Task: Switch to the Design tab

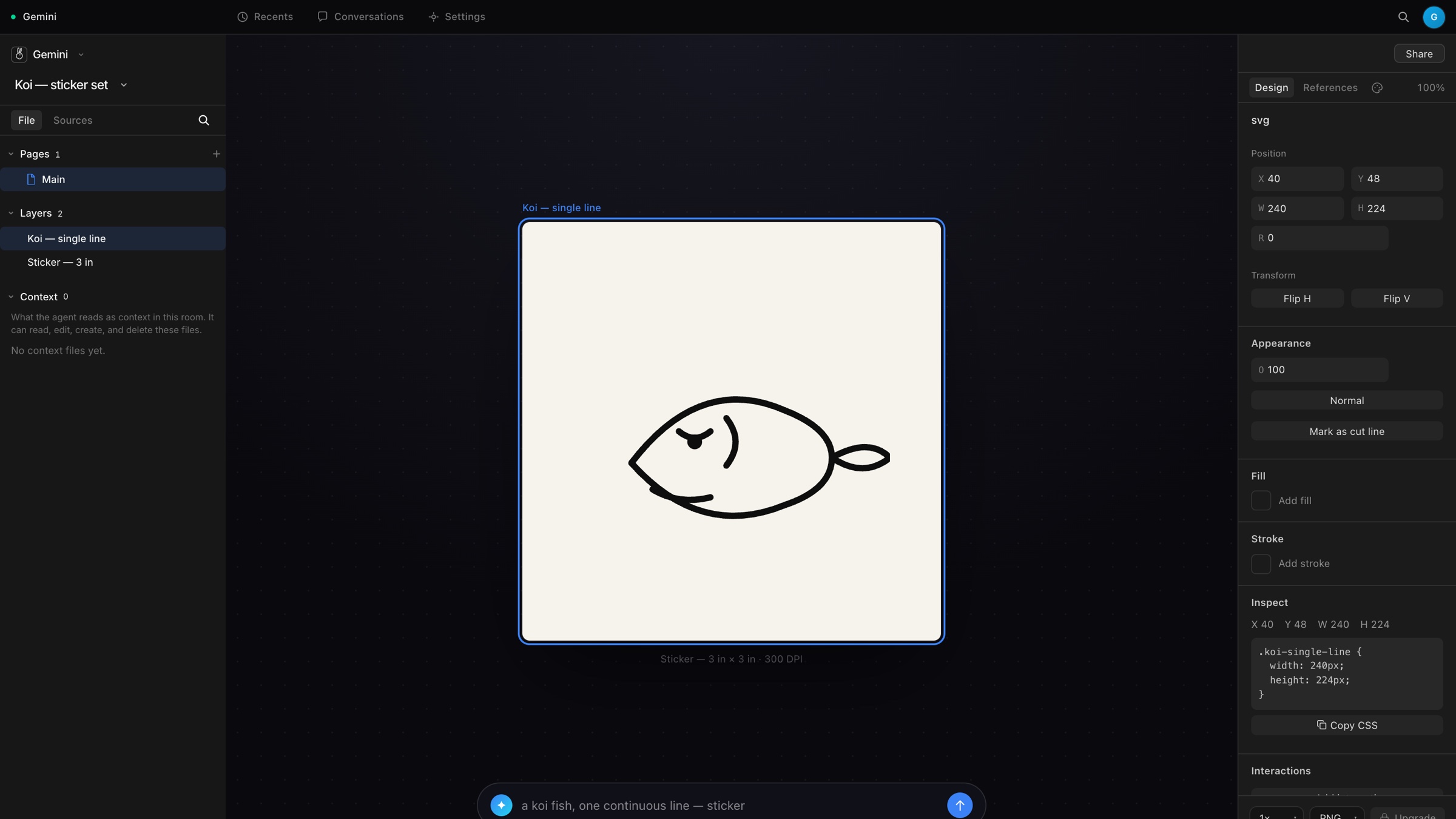Action: pyautogui.click(x=1271, y=88)
